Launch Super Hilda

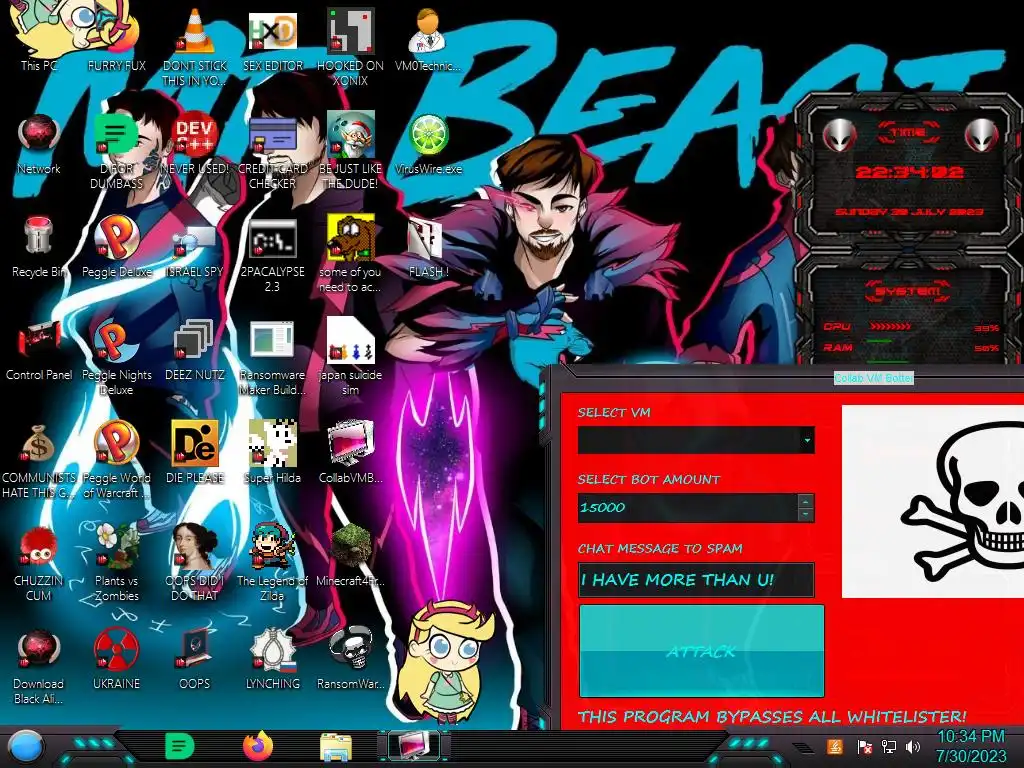pyautogui.click(x=272, y=452)
